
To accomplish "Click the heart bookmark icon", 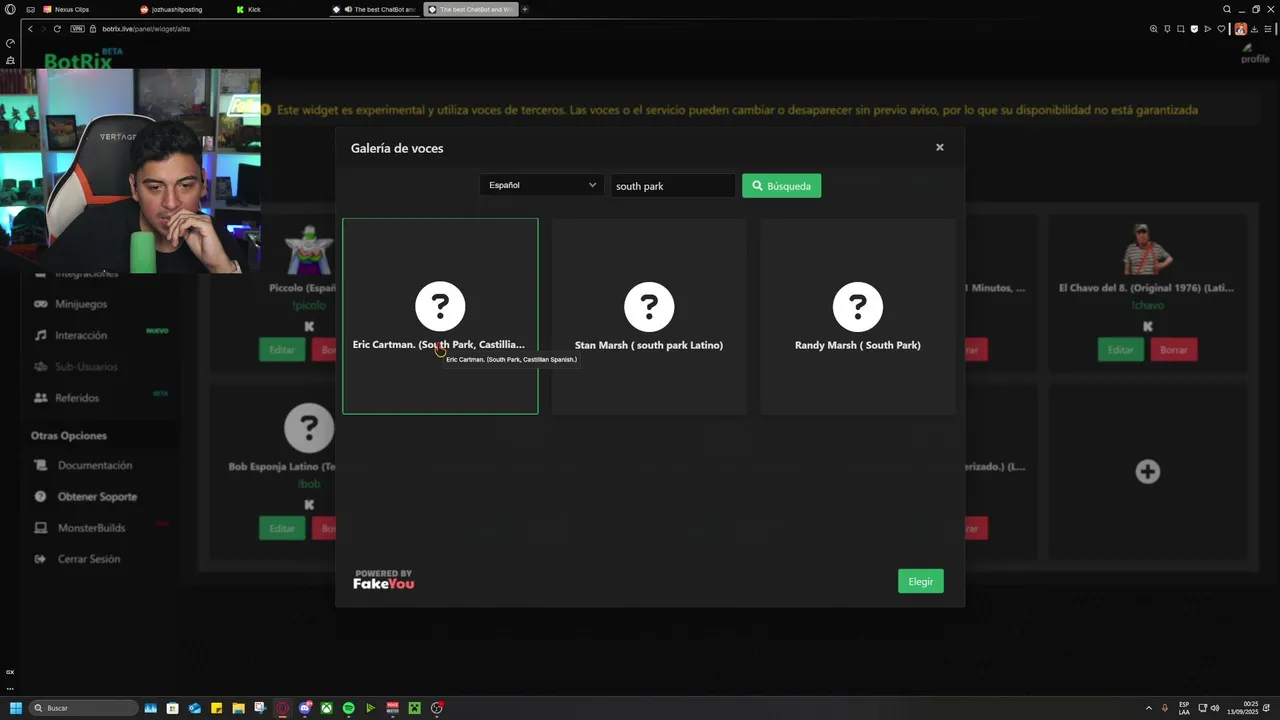I will click(1221, 29).
